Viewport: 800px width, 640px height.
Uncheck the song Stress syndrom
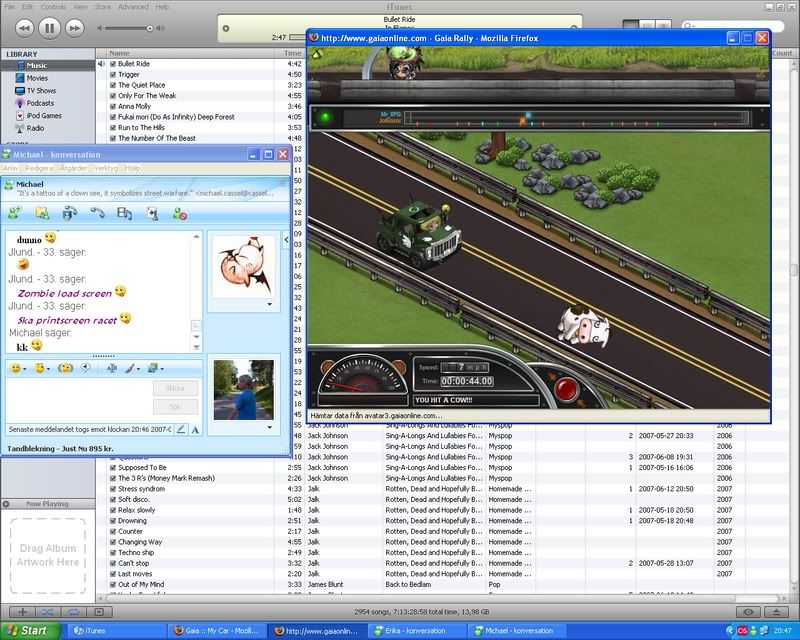click(x=113, y=489)
